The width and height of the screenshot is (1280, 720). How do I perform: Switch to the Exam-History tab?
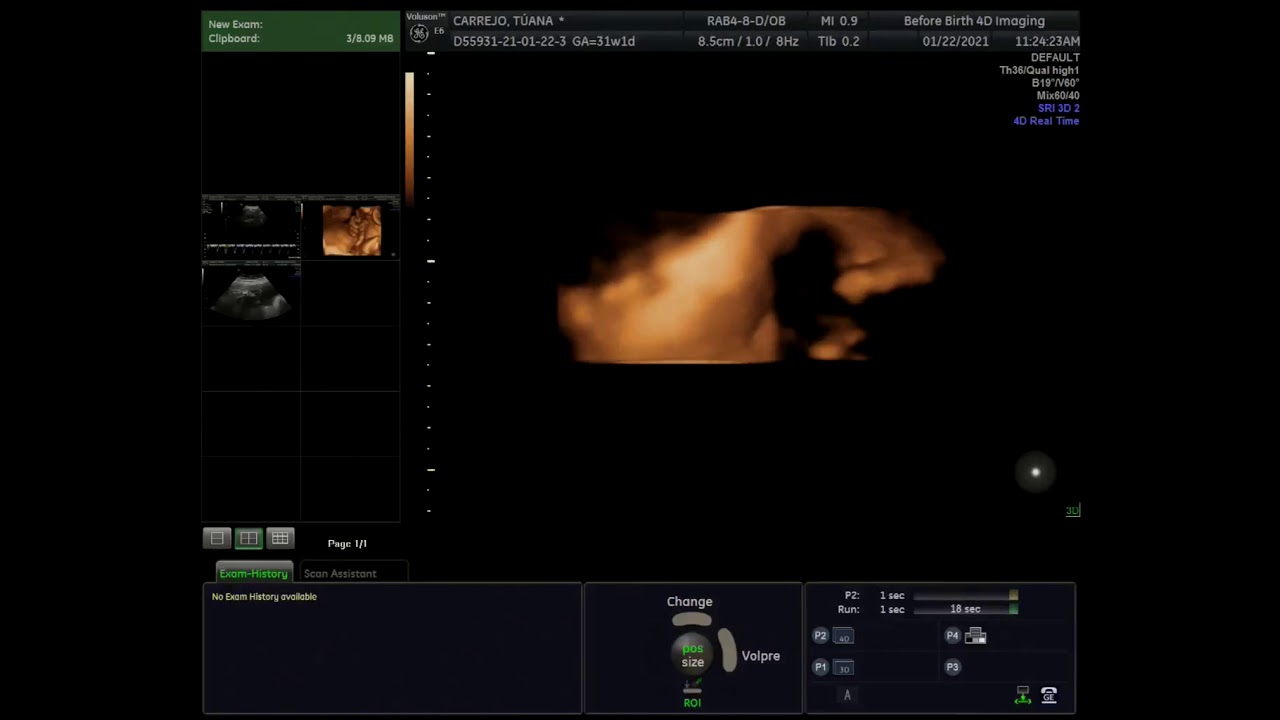click(253, 573)
